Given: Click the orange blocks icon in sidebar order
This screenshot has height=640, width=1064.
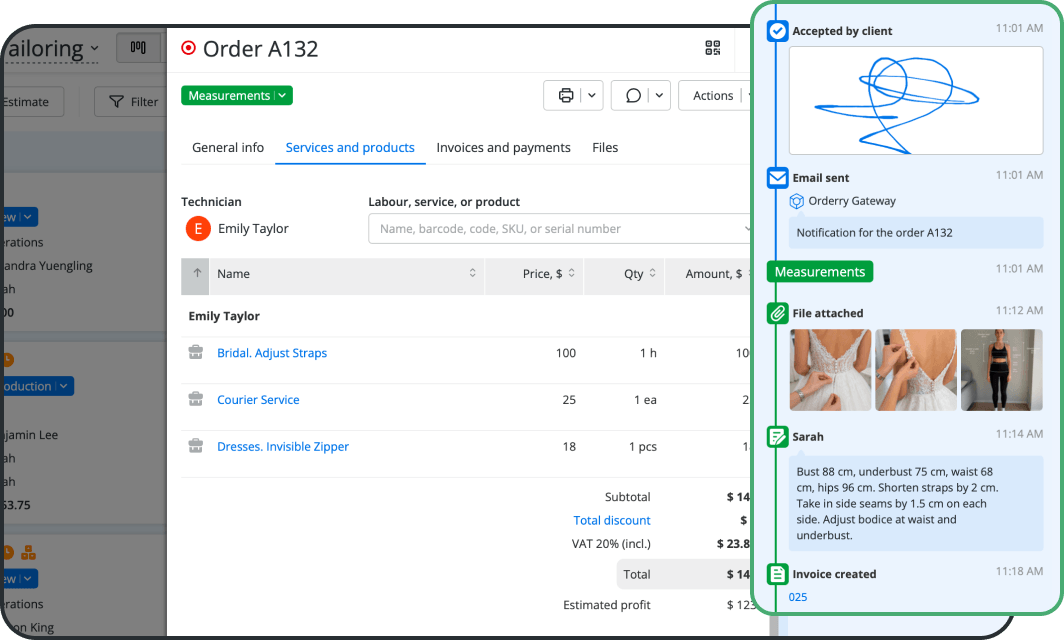Looking at the screenshot, I should click(28, 552).
